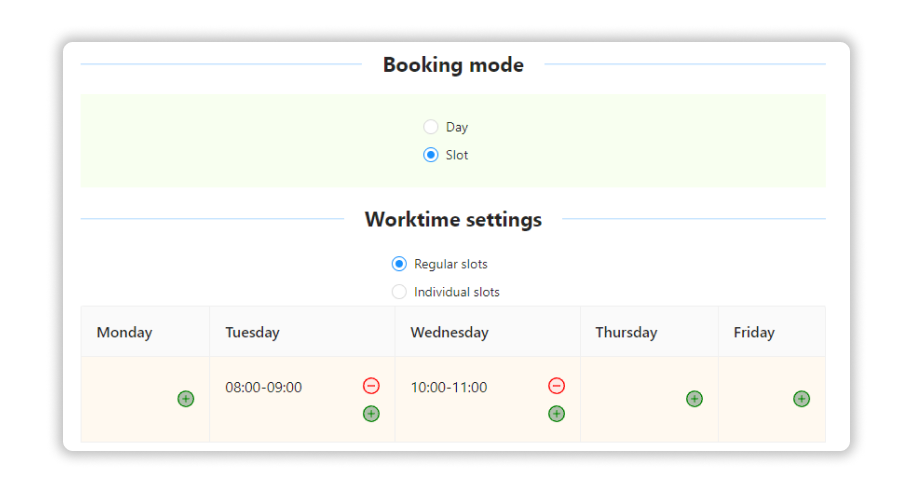Add another slot for Tuesday
914x494 pixels.
[371, 414]
